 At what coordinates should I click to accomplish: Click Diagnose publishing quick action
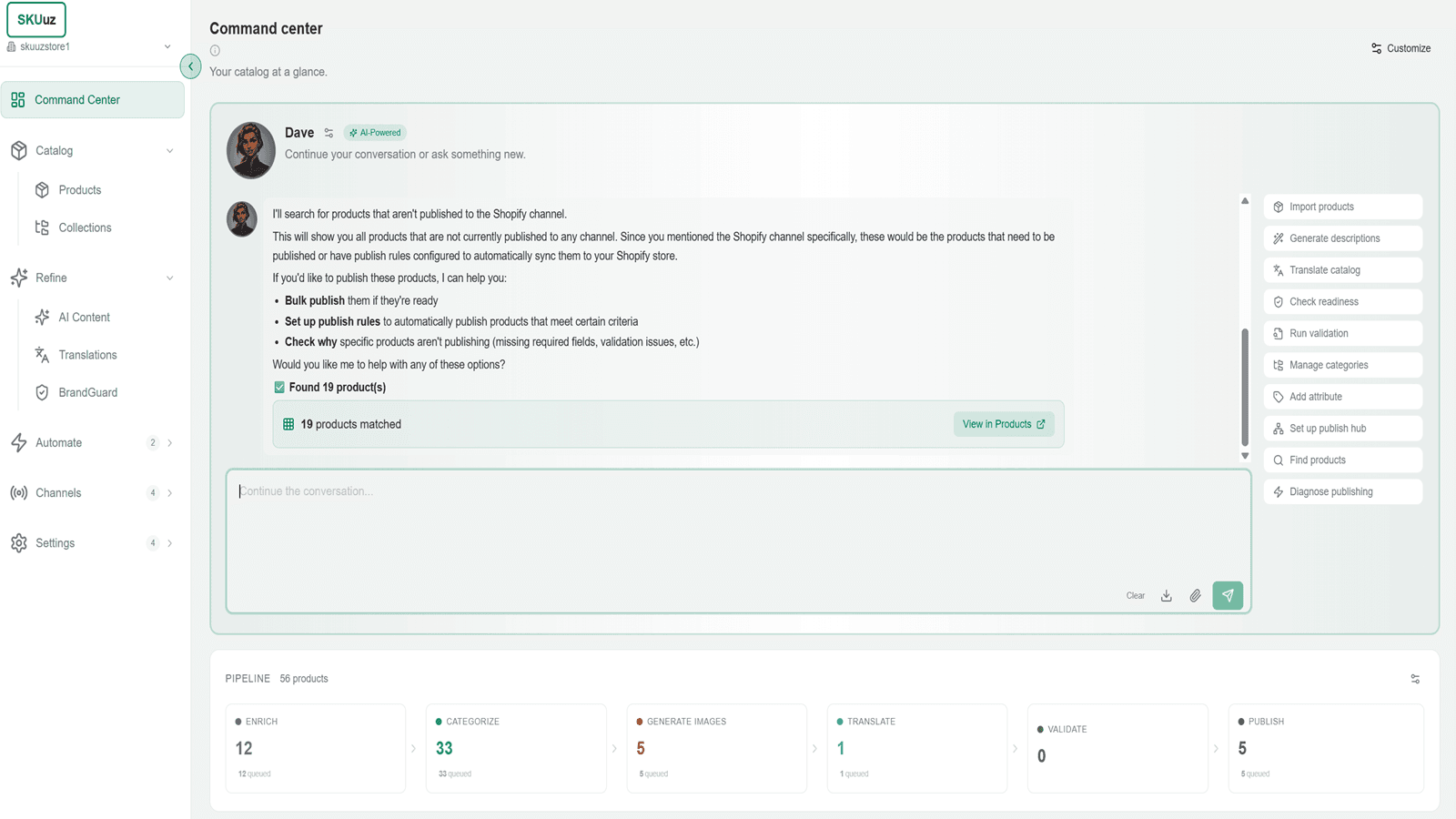1343,491
